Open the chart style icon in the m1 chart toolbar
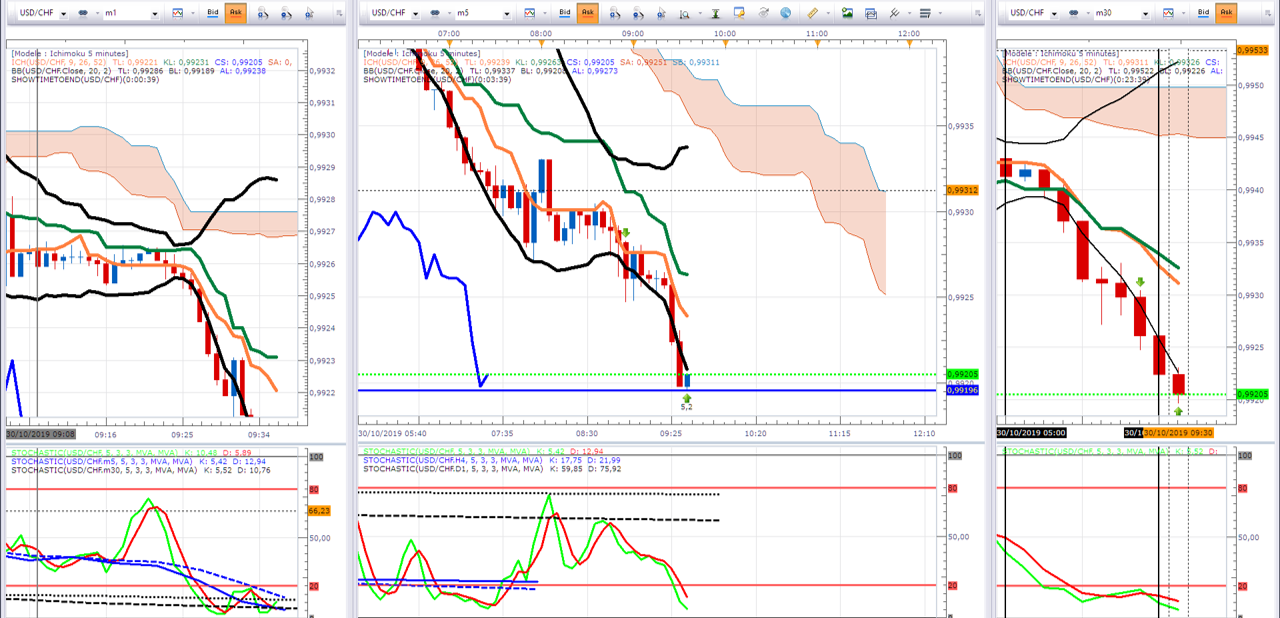This screenshot has width=1280, height=618. 177,12
